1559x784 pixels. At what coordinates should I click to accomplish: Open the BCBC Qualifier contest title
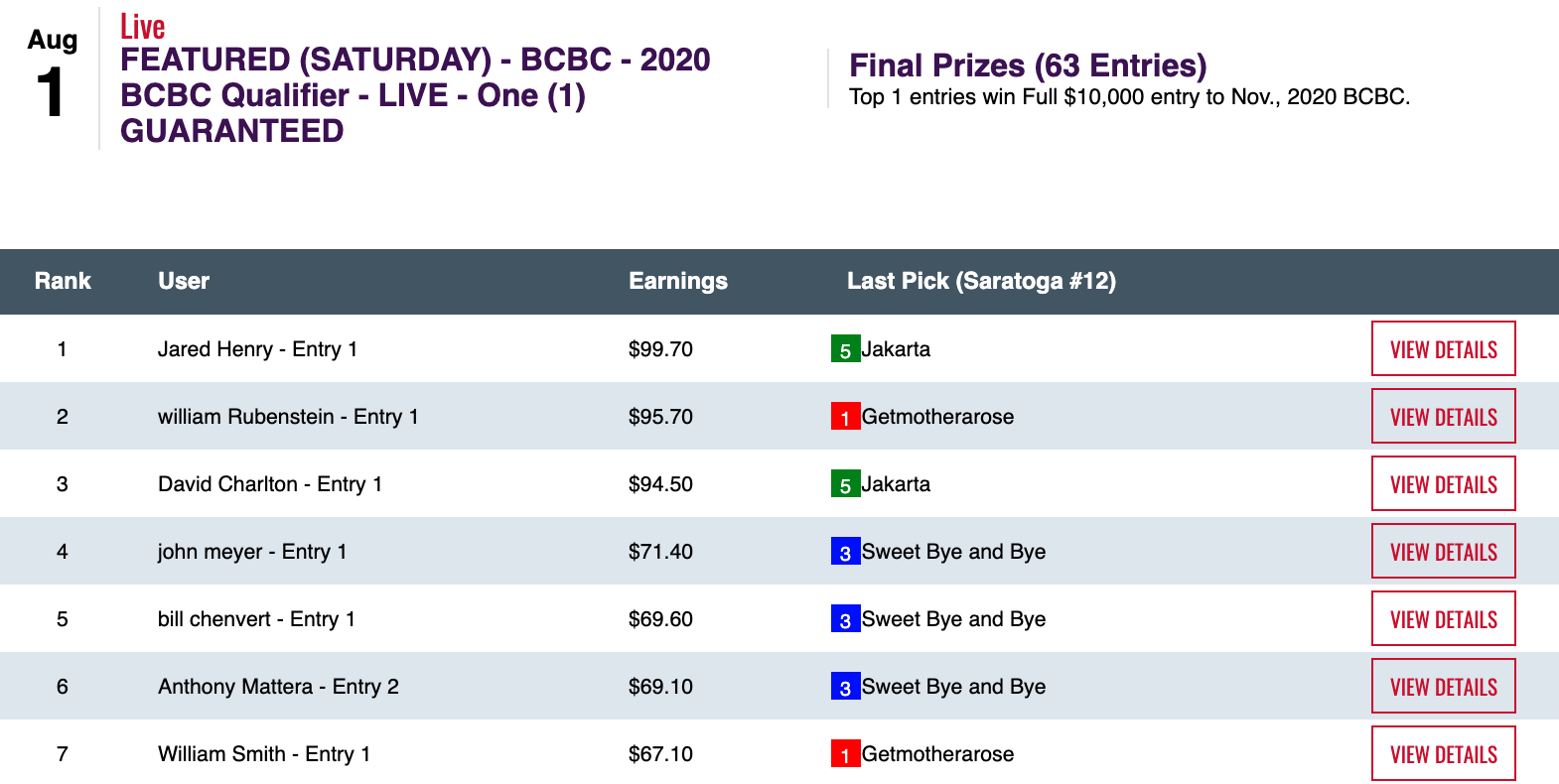click(x=414, y=95)
